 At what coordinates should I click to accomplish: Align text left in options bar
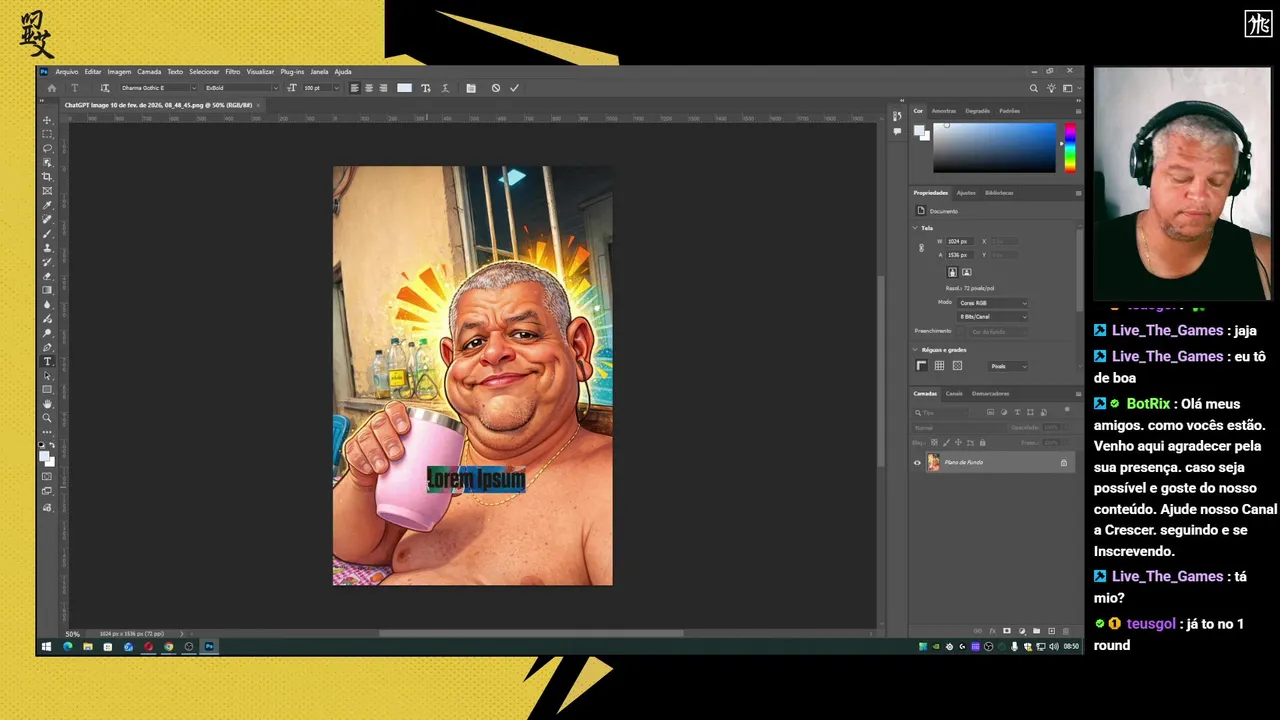(x=355, y=88)
